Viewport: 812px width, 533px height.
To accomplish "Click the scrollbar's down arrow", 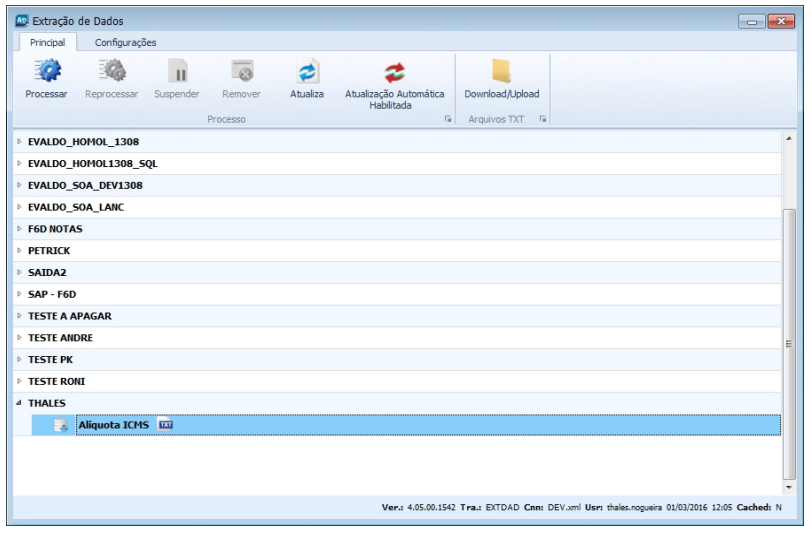I will [789, 487].
